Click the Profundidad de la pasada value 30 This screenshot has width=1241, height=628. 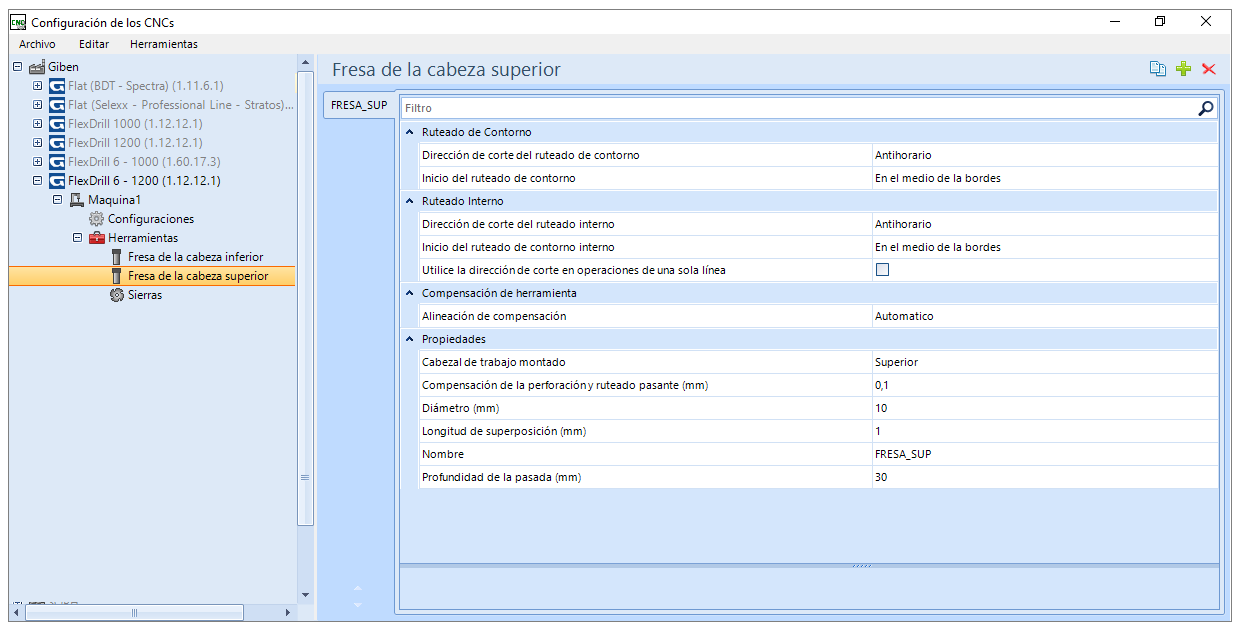1044,477
